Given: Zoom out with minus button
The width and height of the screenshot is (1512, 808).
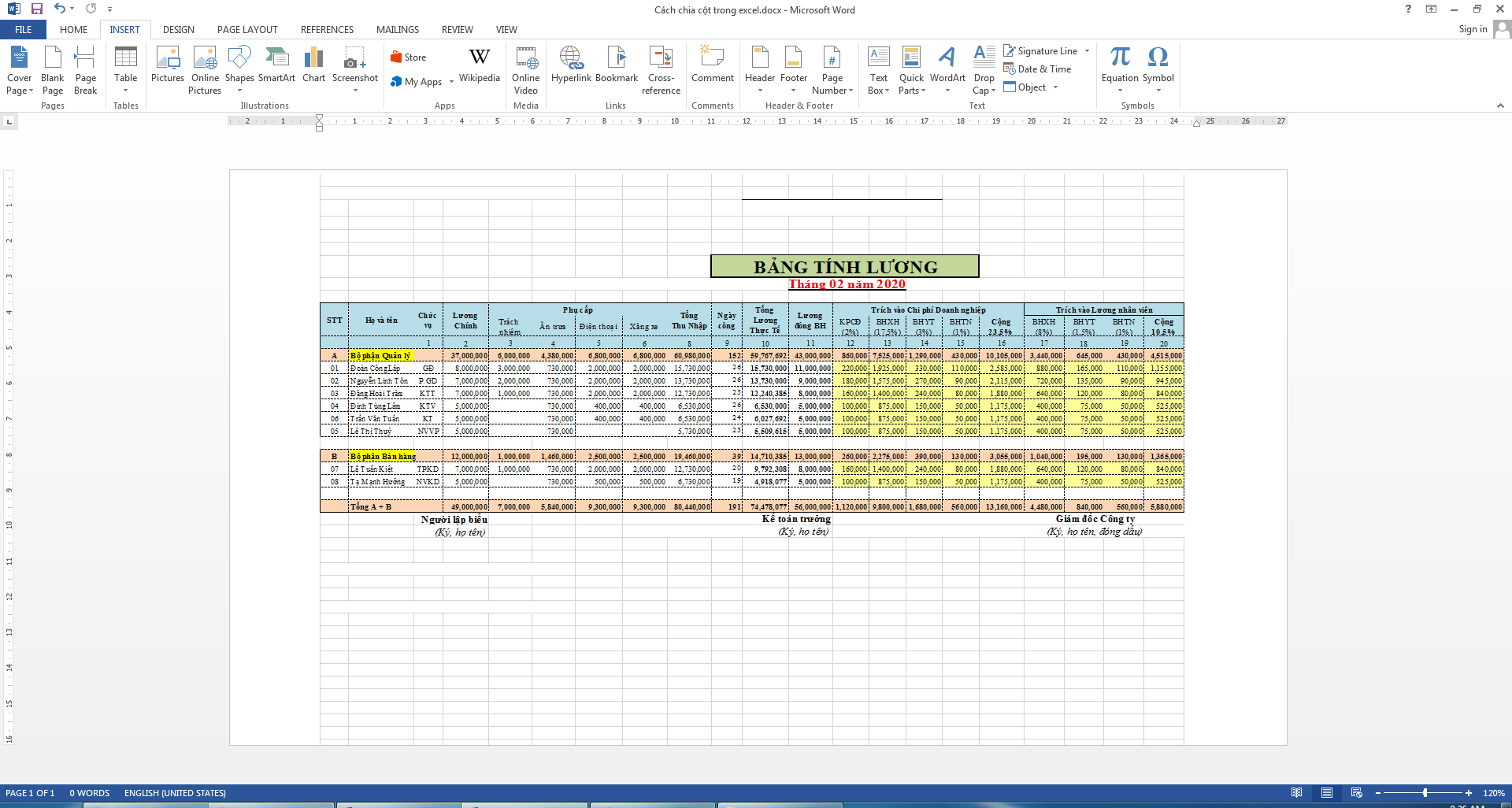Looking at the screenshot, I should (x=1377, y=793).
